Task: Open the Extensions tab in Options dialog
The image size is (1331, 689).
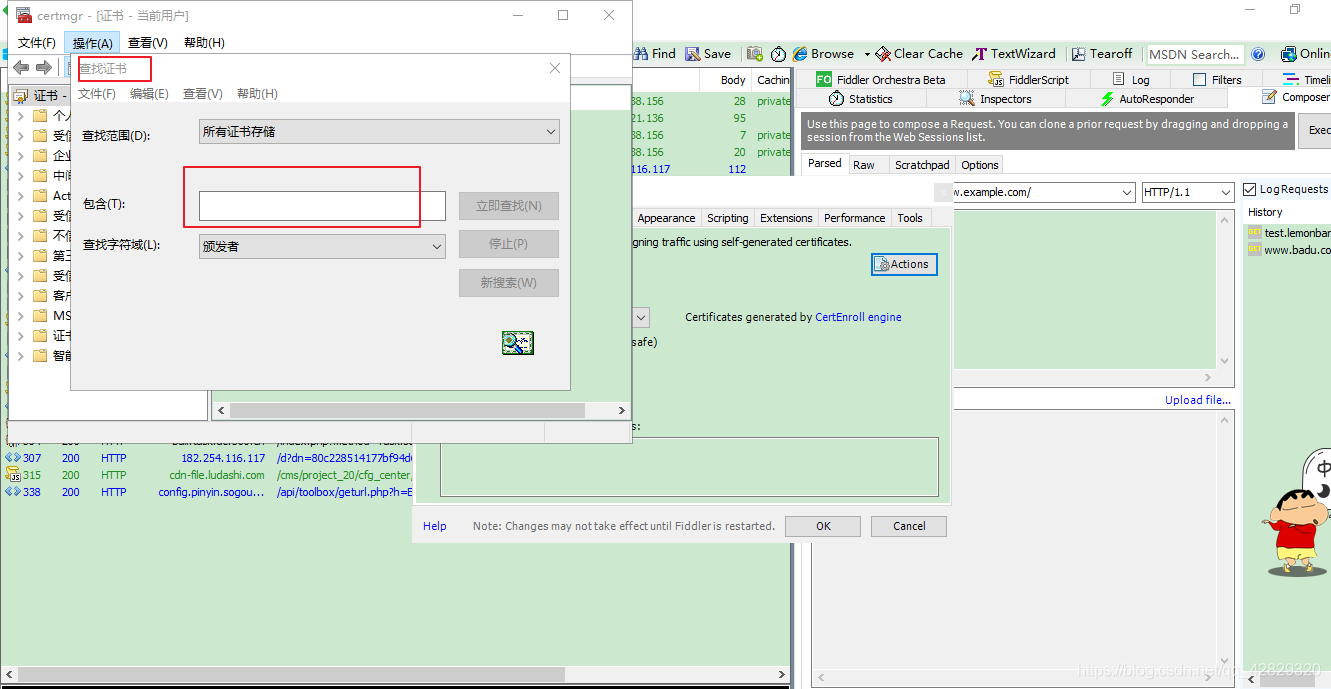Action: pos(786,218)
